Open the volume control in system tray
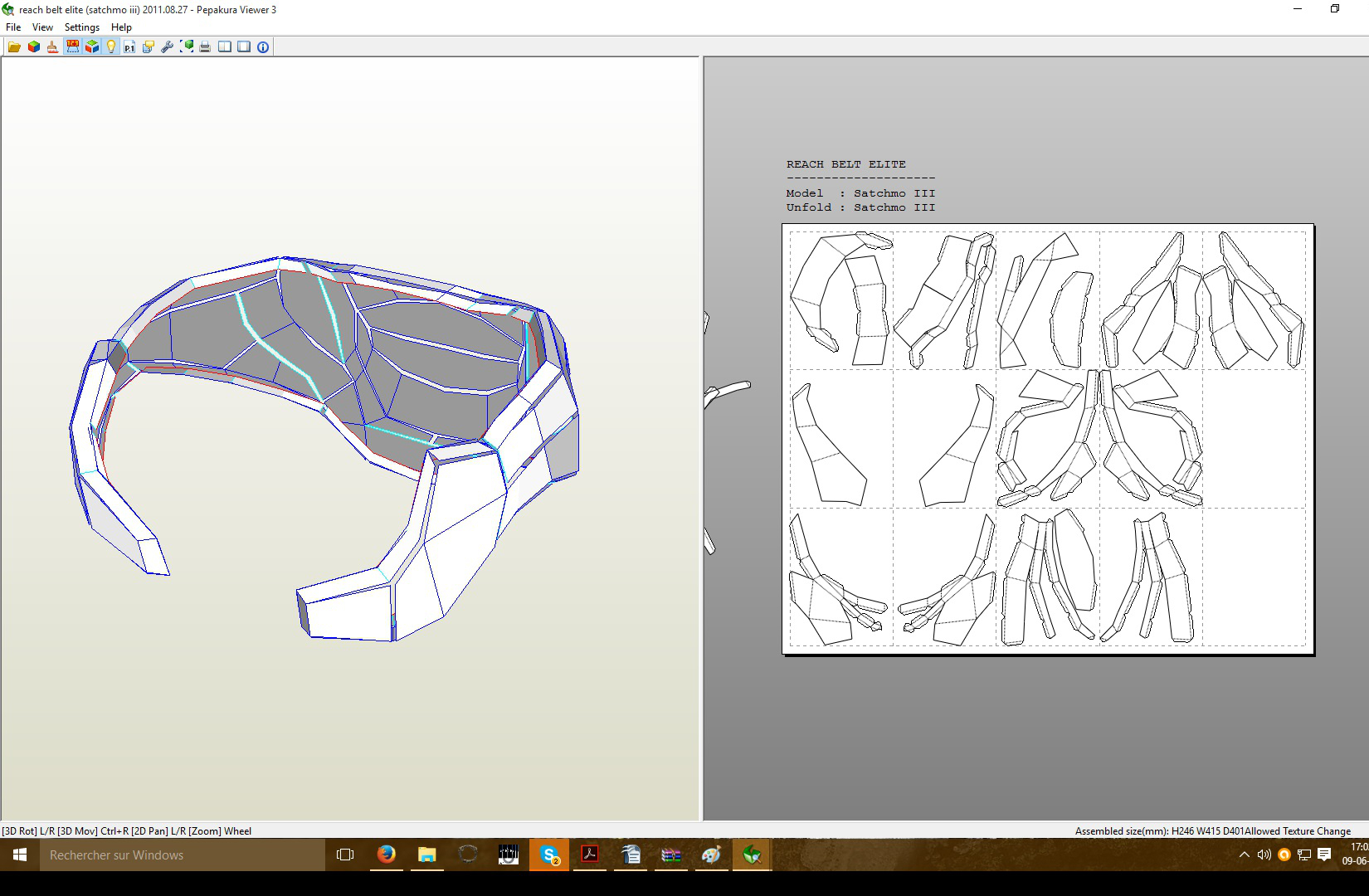 point(1264,855)
